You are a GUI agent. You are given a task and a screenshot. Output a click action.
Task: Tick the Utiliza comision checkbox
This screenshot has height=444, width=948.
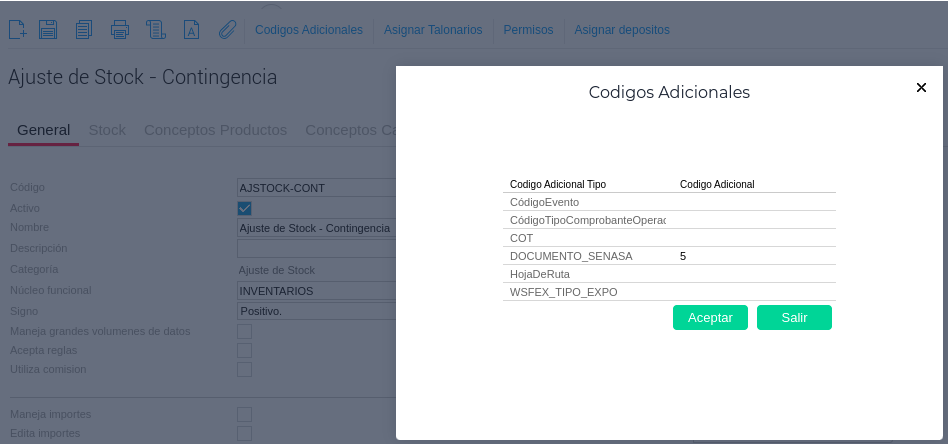(244, 370)
